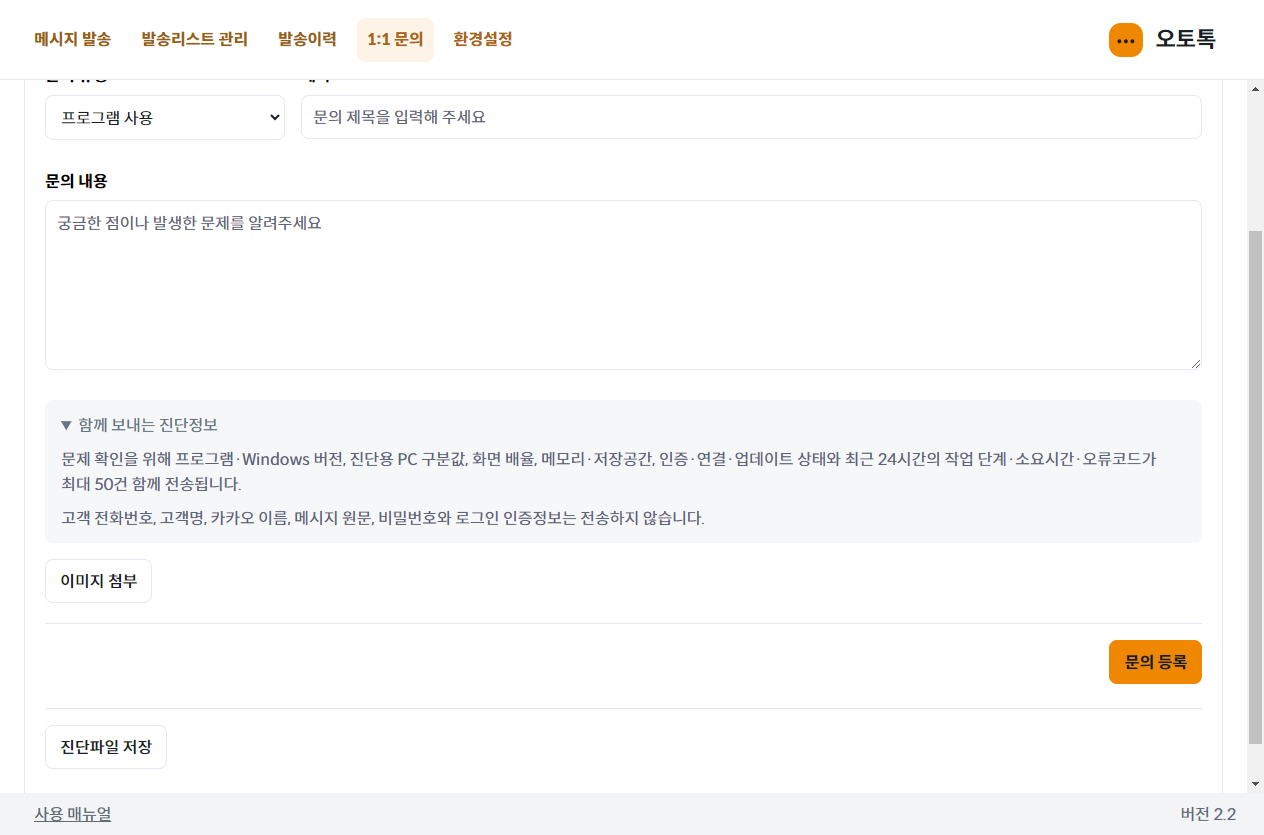Click the 진단파일 저장 button

pos(106,747)
